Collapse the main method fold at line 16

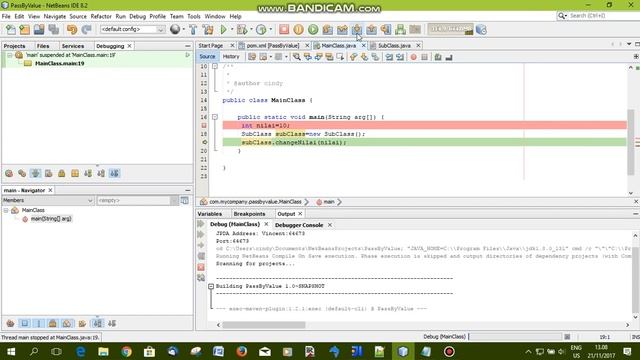pyautogui.click(x=215, y=117)
